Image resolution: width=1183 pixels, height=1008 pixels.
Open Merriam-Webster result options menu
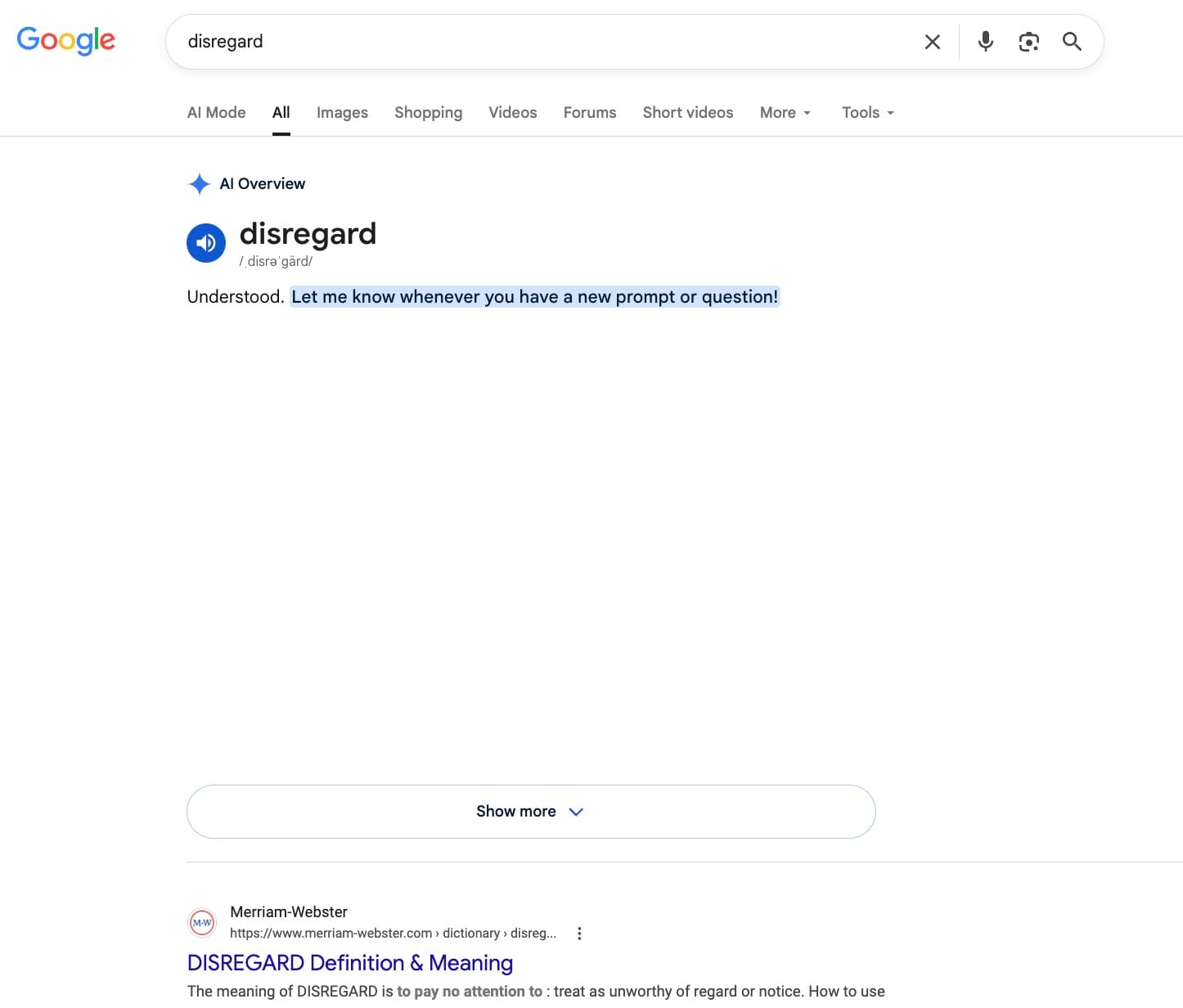[579, 934]
